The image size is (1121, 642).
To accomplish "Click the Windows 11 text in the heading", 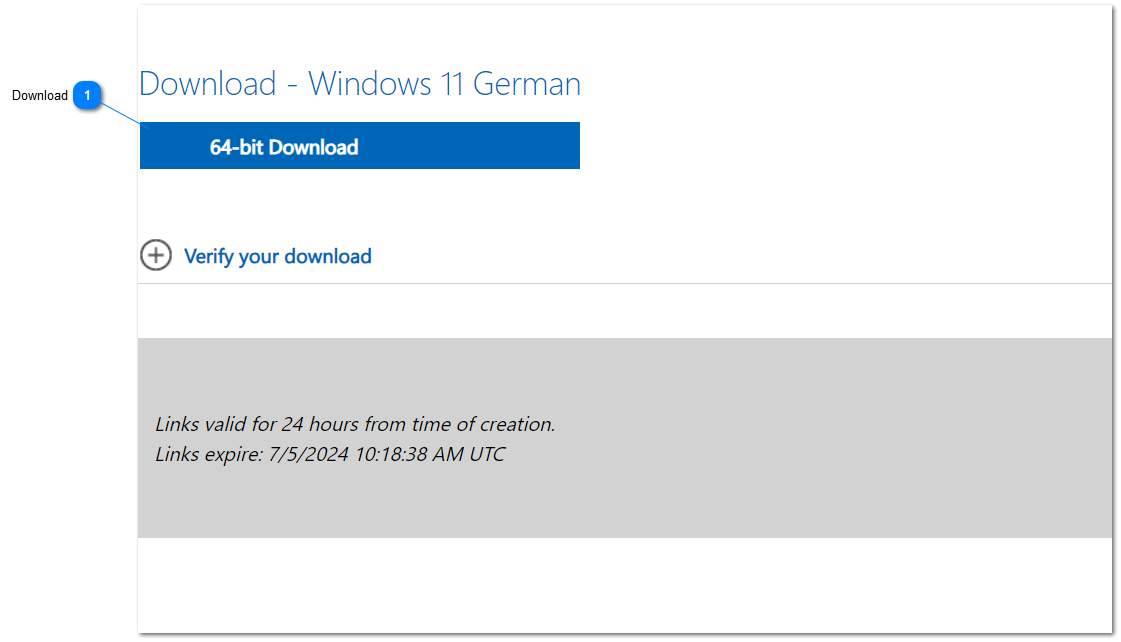I will tap(386, 84).
